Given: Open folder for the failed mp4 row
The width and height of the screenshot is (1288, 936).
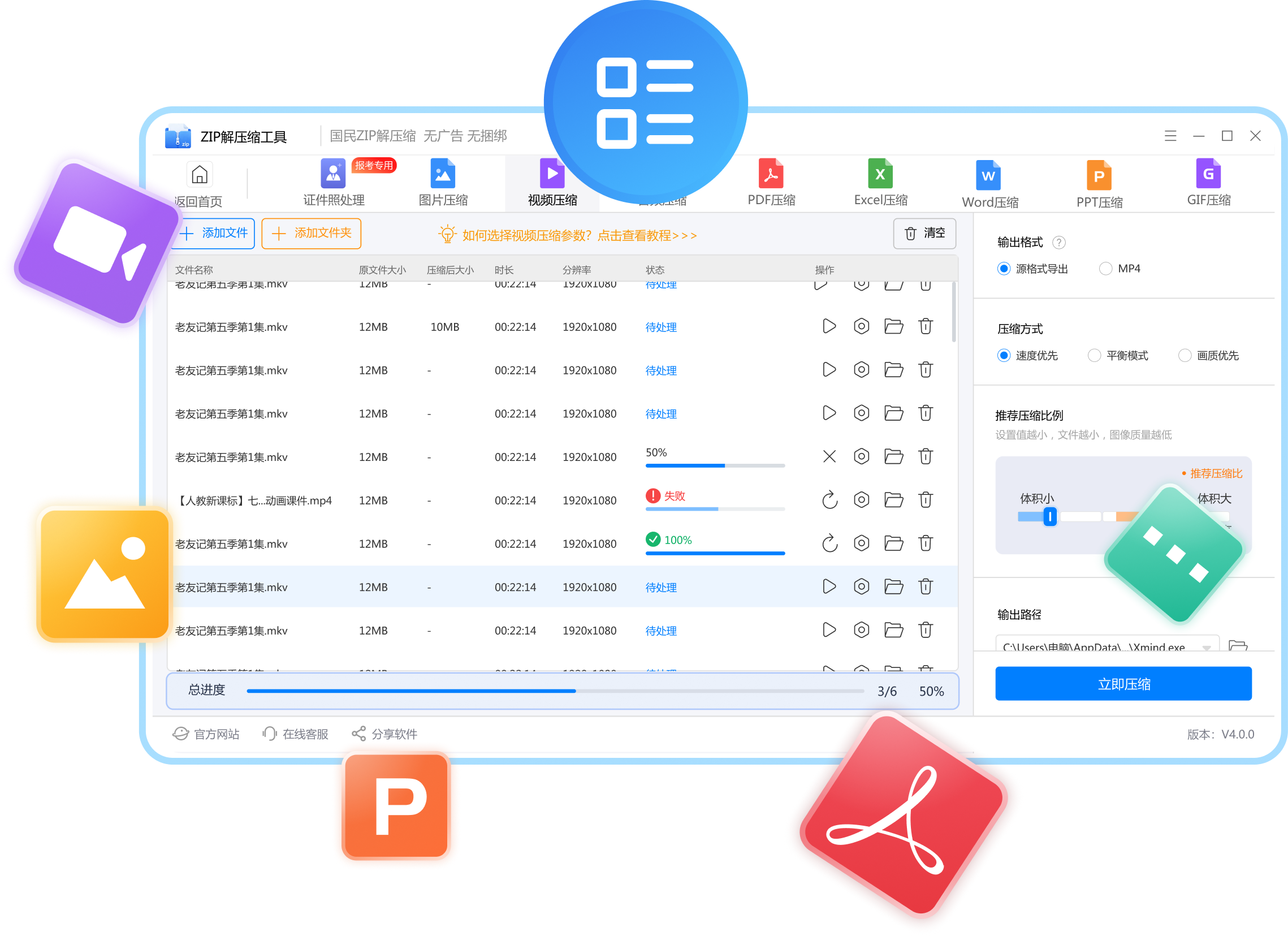Looking at the screenshot, I should [894, 500].
